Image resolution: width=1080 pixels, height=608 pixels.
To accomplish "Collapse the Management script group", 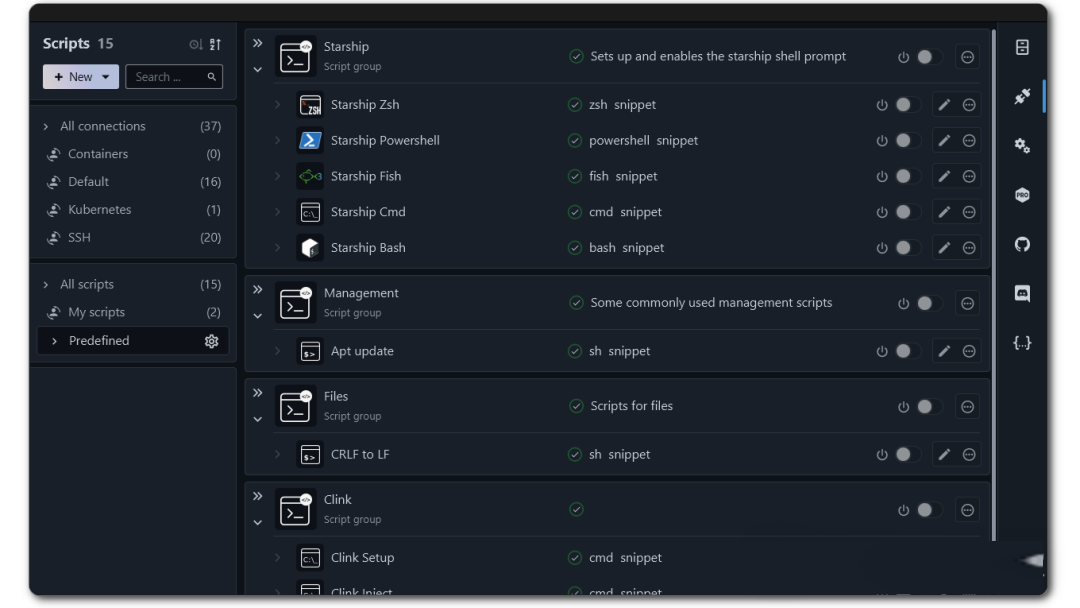I will tap(258, 315).
